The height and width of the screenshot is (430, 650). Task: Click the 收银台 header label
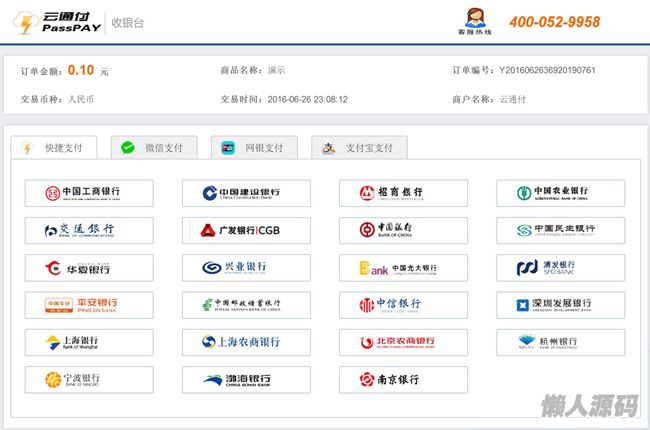128,23
